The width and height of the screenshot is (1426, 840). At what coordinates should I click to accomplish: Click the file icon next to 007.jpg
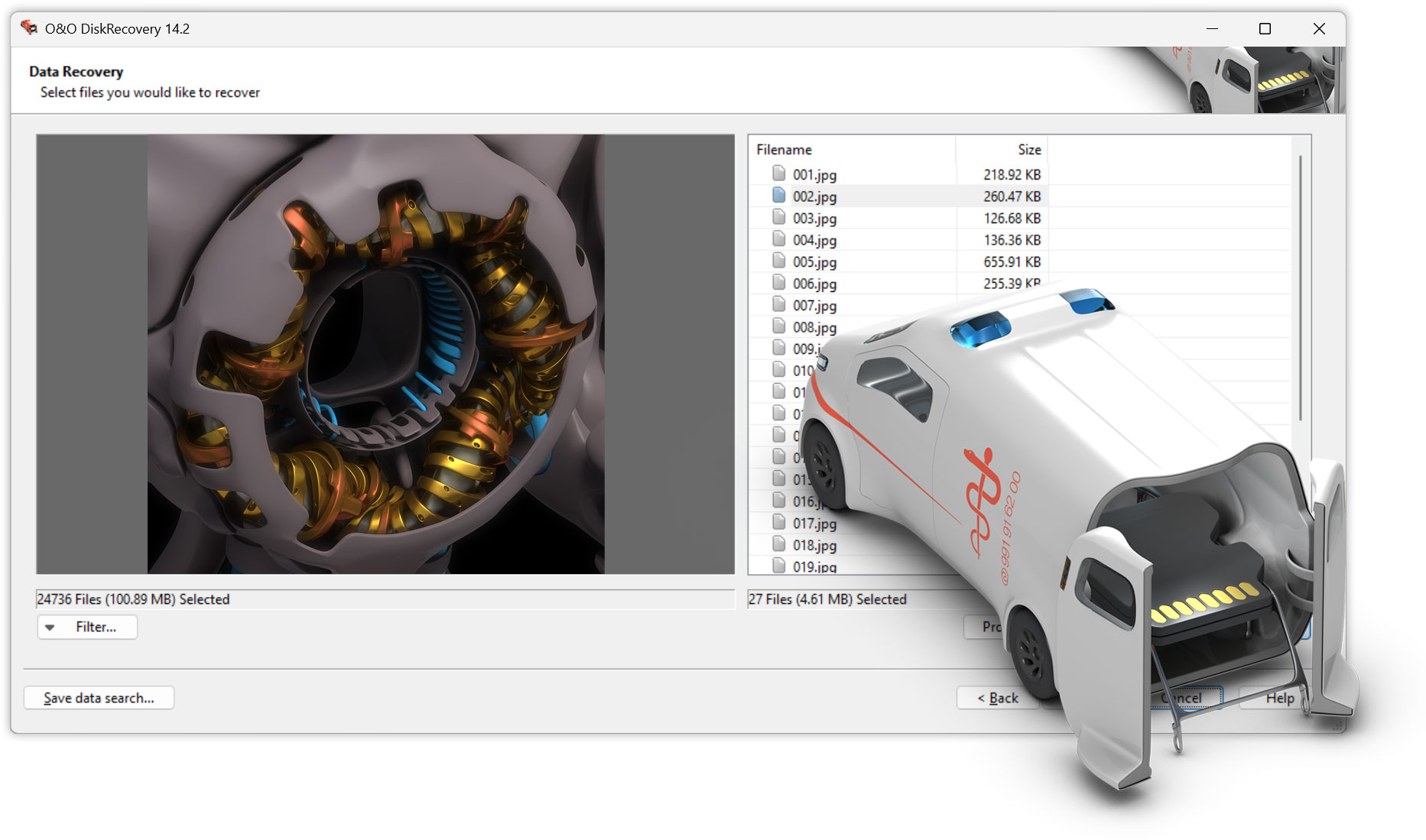click(778, 305)
